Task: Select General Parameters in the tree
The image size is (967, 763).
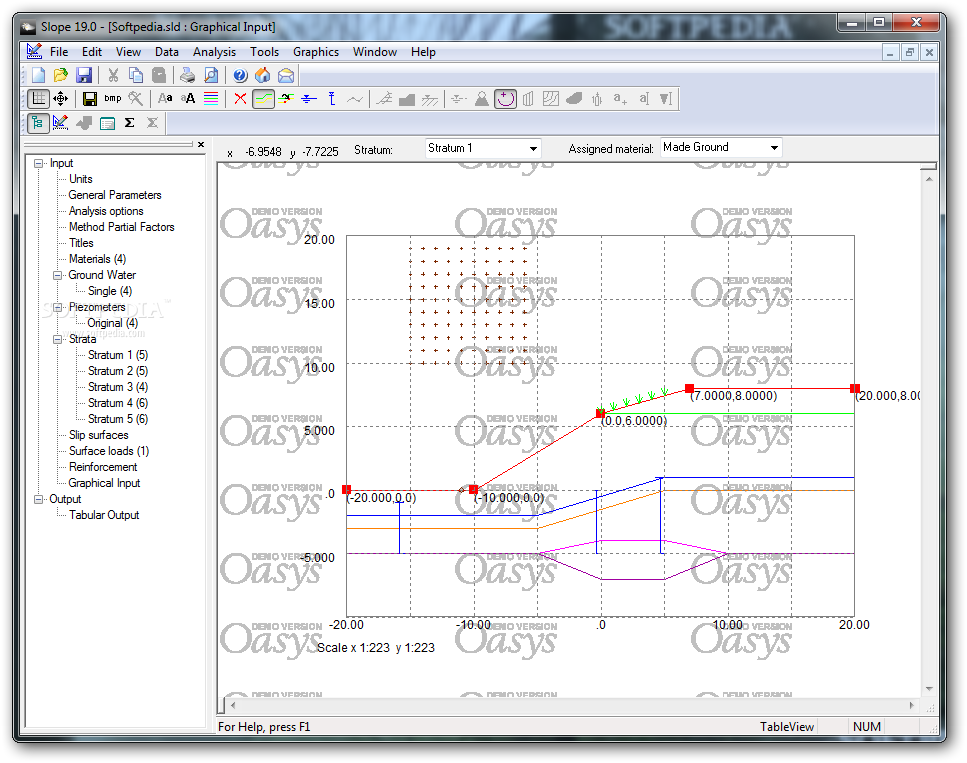Action: coord(115,195)
